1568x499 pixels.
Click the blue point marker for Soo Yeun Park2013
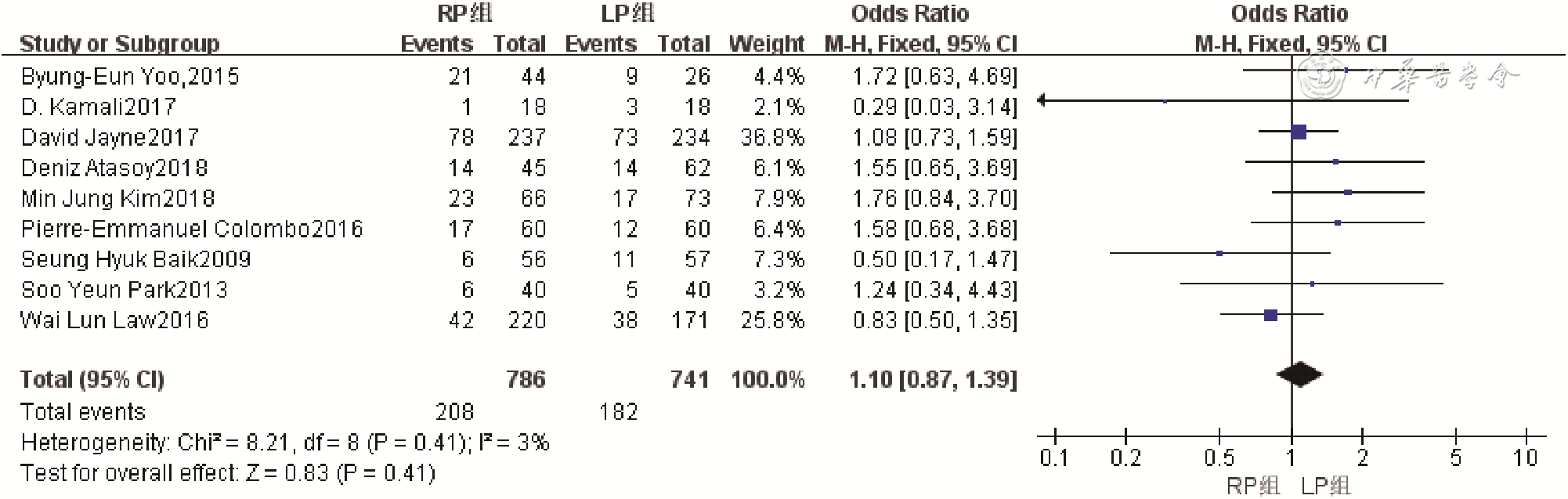coord(1312,284)
